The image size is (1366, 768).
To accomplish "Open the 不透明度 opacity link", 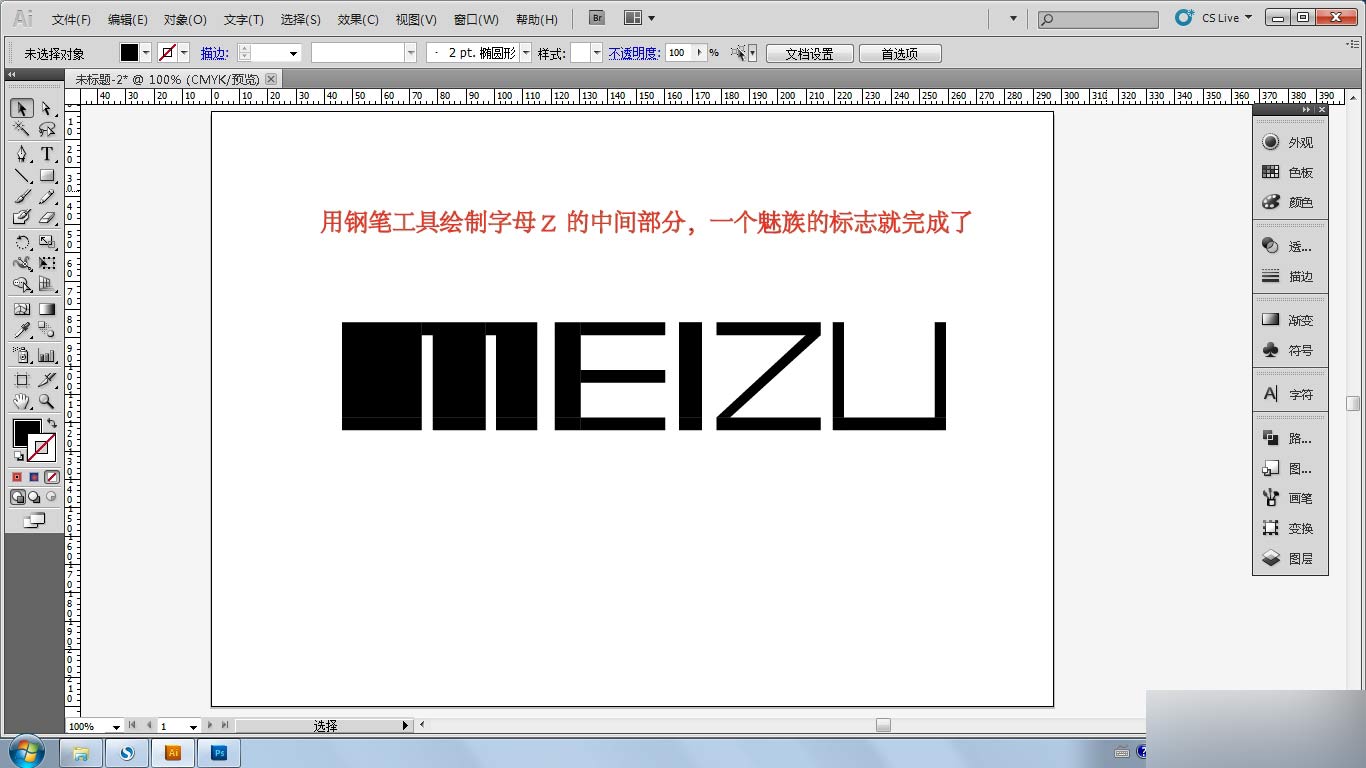I will pyautogui.click(x=634, y=54).
